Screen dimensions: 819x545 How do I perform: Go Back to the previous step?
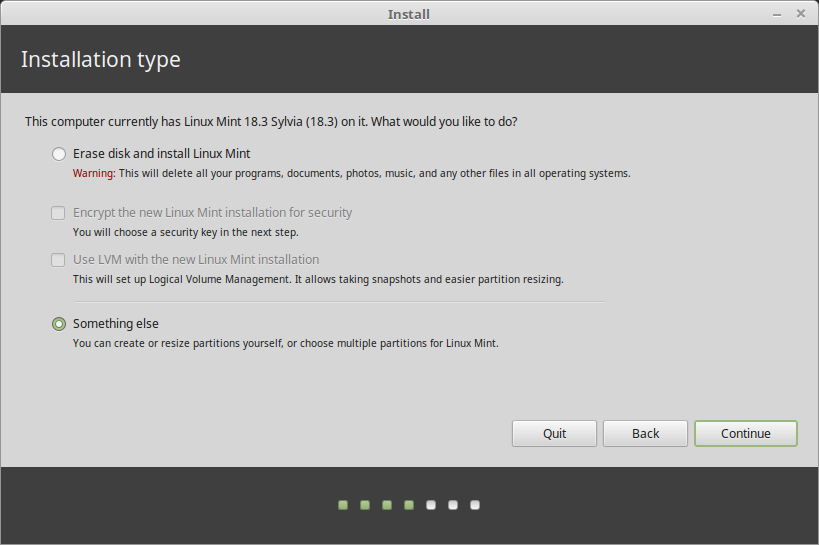(x=645, y=433)
